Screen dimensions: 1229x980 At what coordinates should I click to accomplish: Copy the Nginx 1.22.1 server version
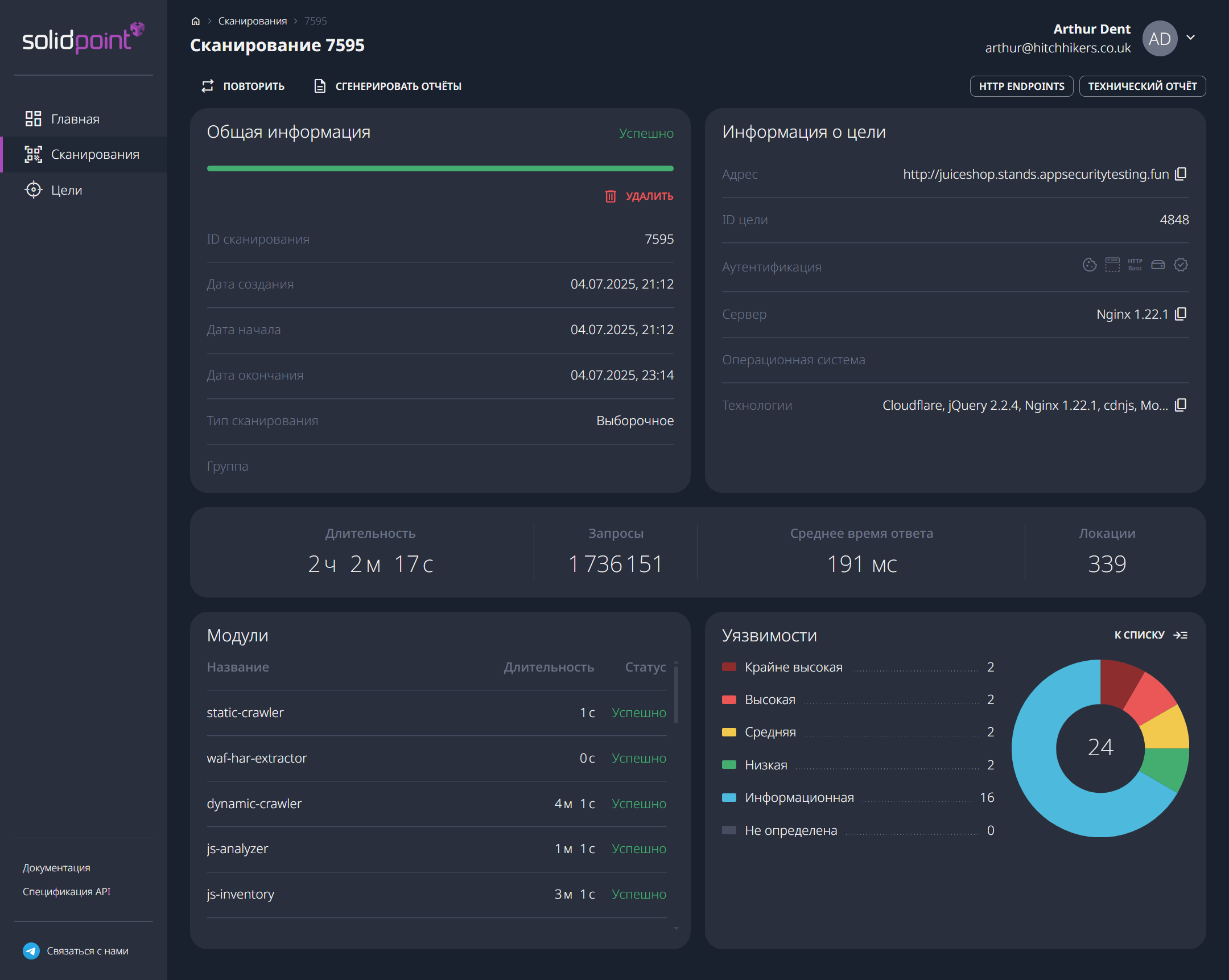tap(1181, 314)
